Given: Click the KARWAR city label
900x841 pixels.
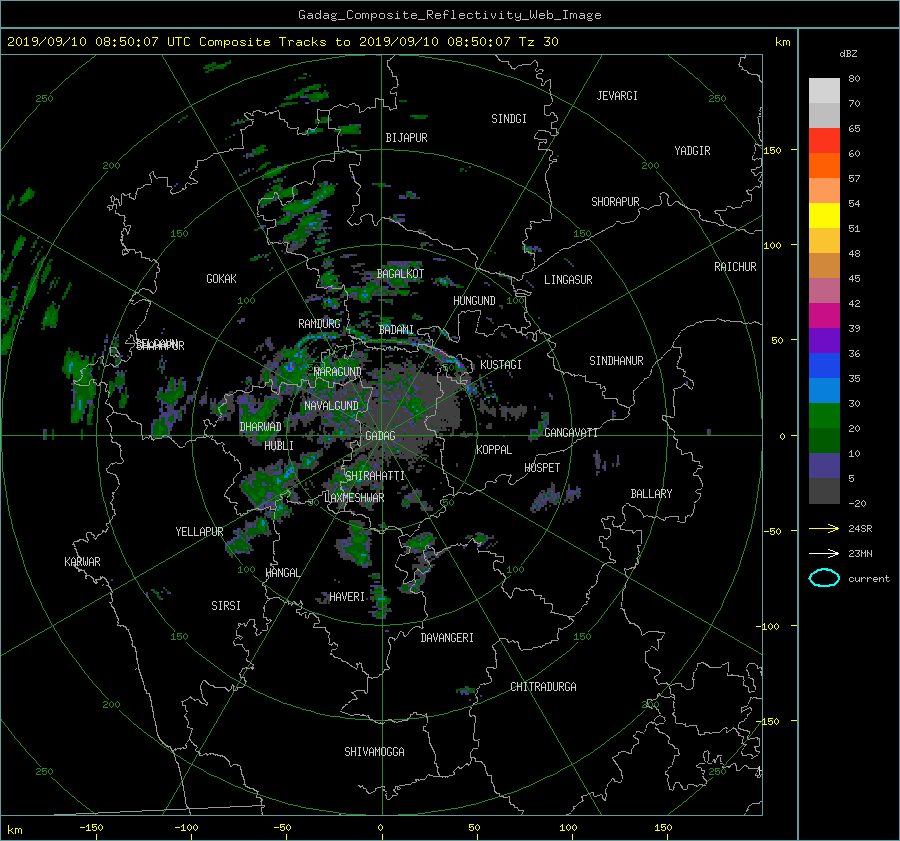Looking at the screenshot, I should click(82, 562).
